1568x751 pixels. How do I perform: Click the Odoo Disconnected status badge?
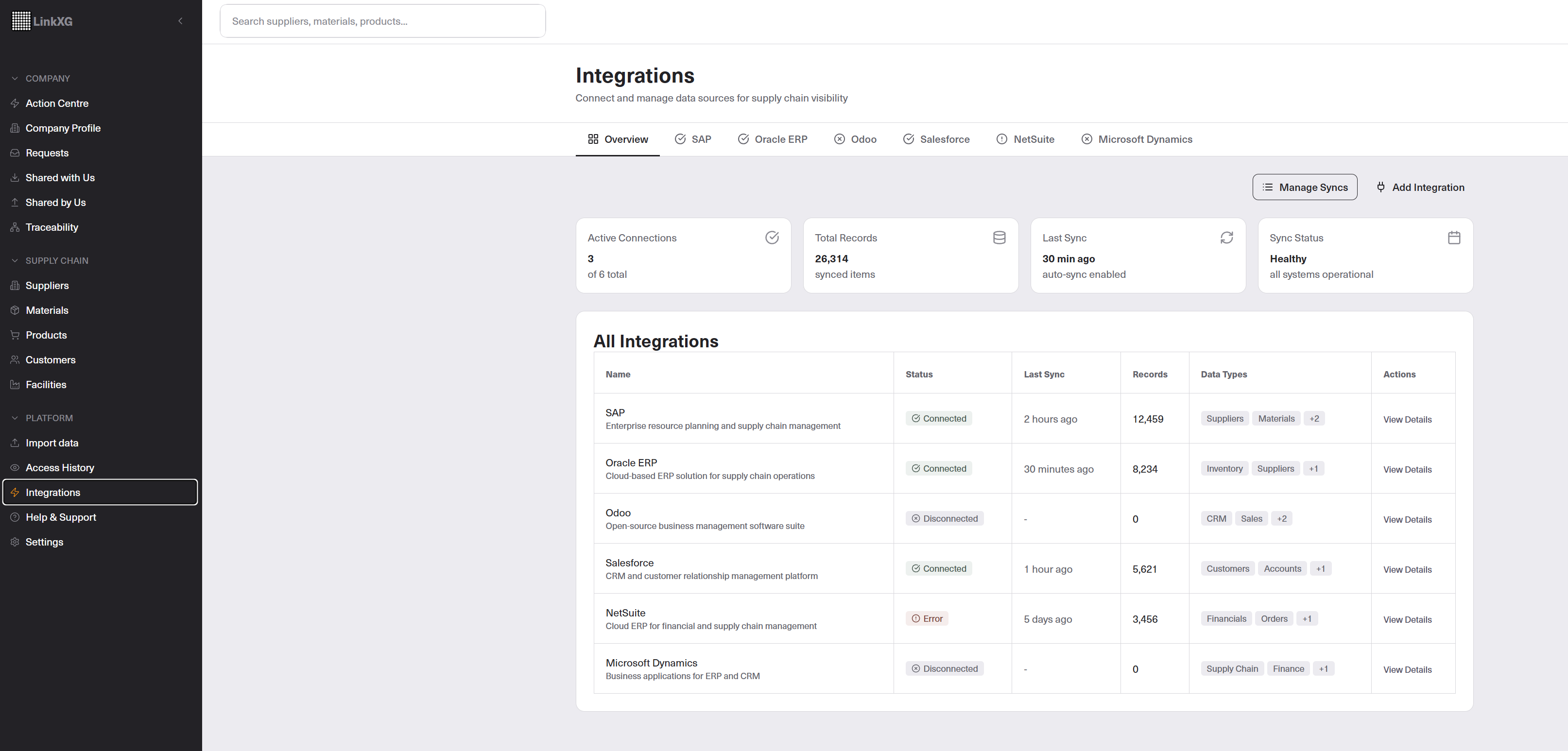944,518
